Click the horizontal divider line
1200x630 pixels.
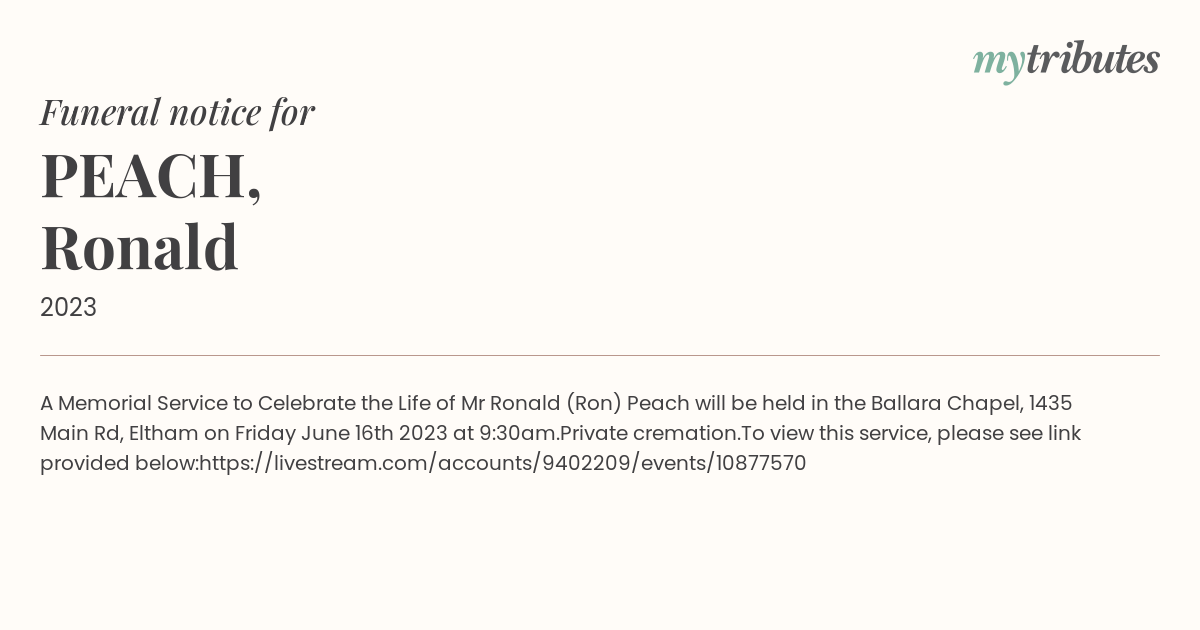click(600, 355)
